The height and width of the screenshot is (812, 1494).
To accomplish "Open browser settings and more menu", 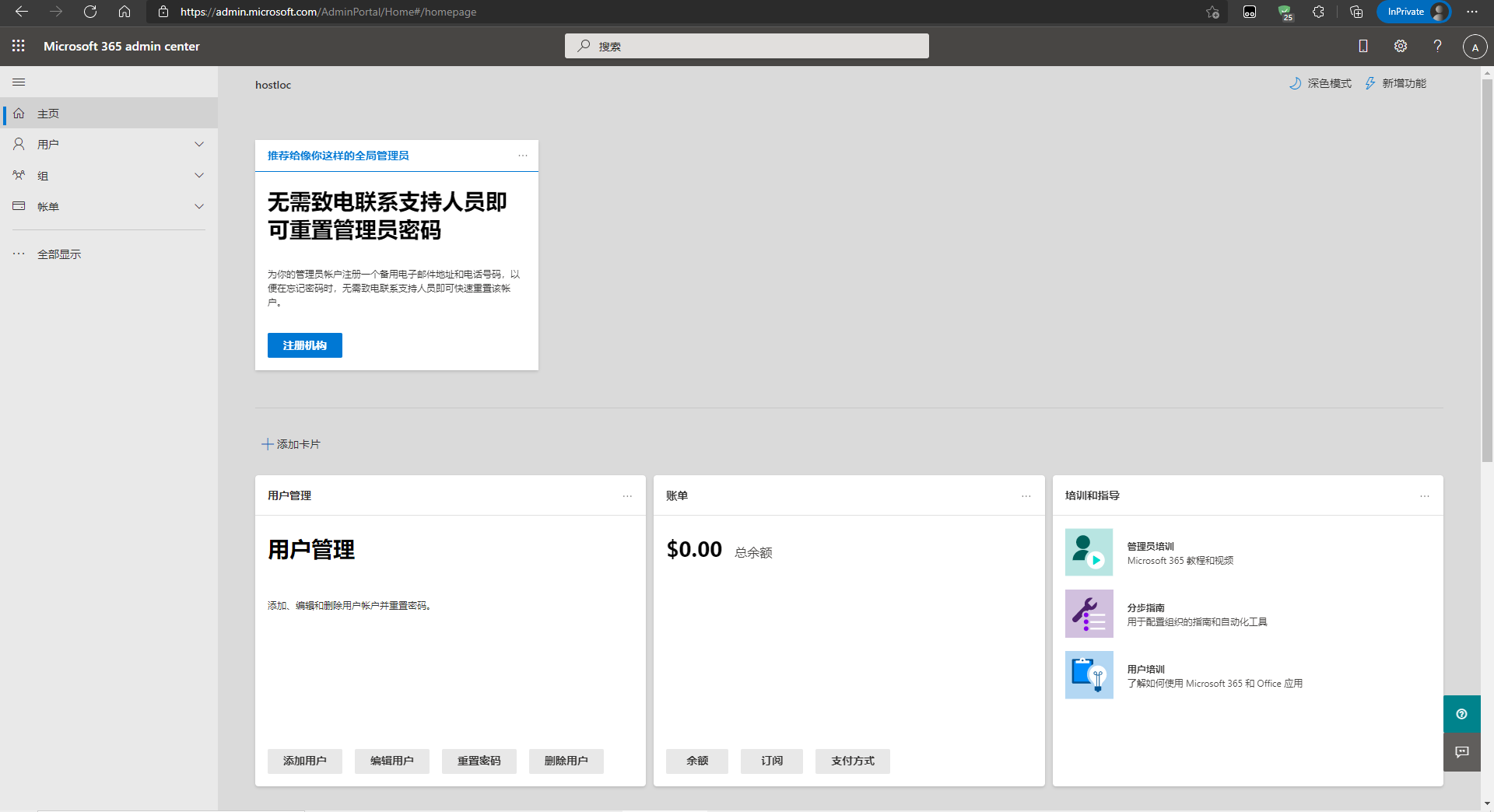I will (1472, 12).
